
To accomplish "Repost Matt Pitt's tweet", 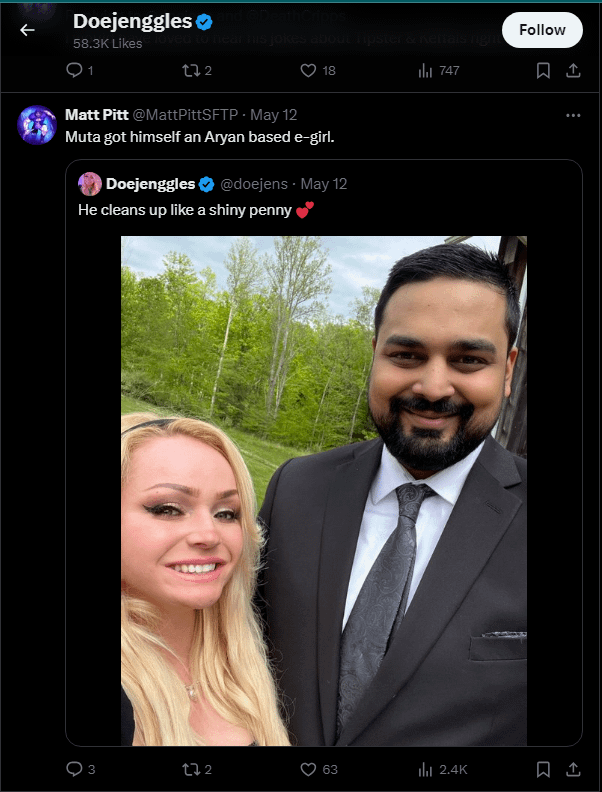I will (196, 769).
